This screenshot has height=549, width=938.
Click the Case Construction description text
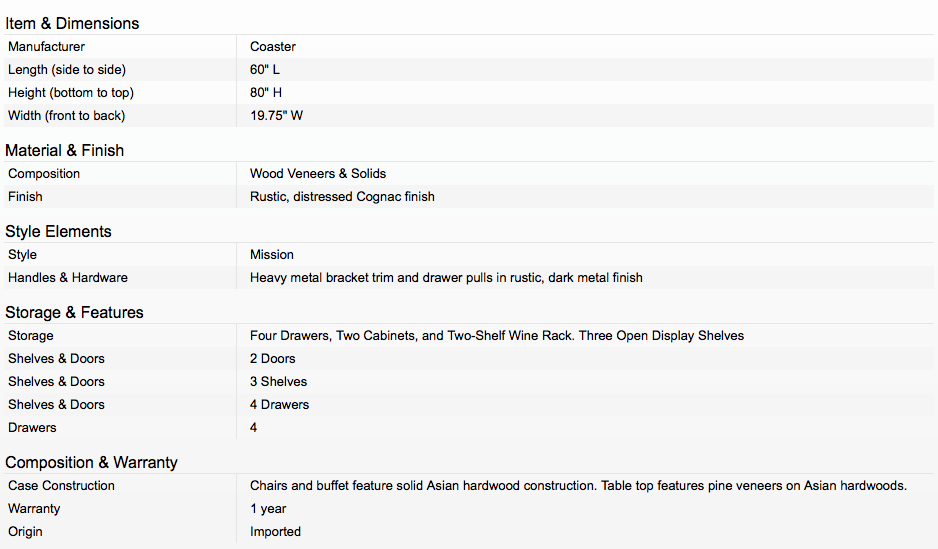pos(578,486)
